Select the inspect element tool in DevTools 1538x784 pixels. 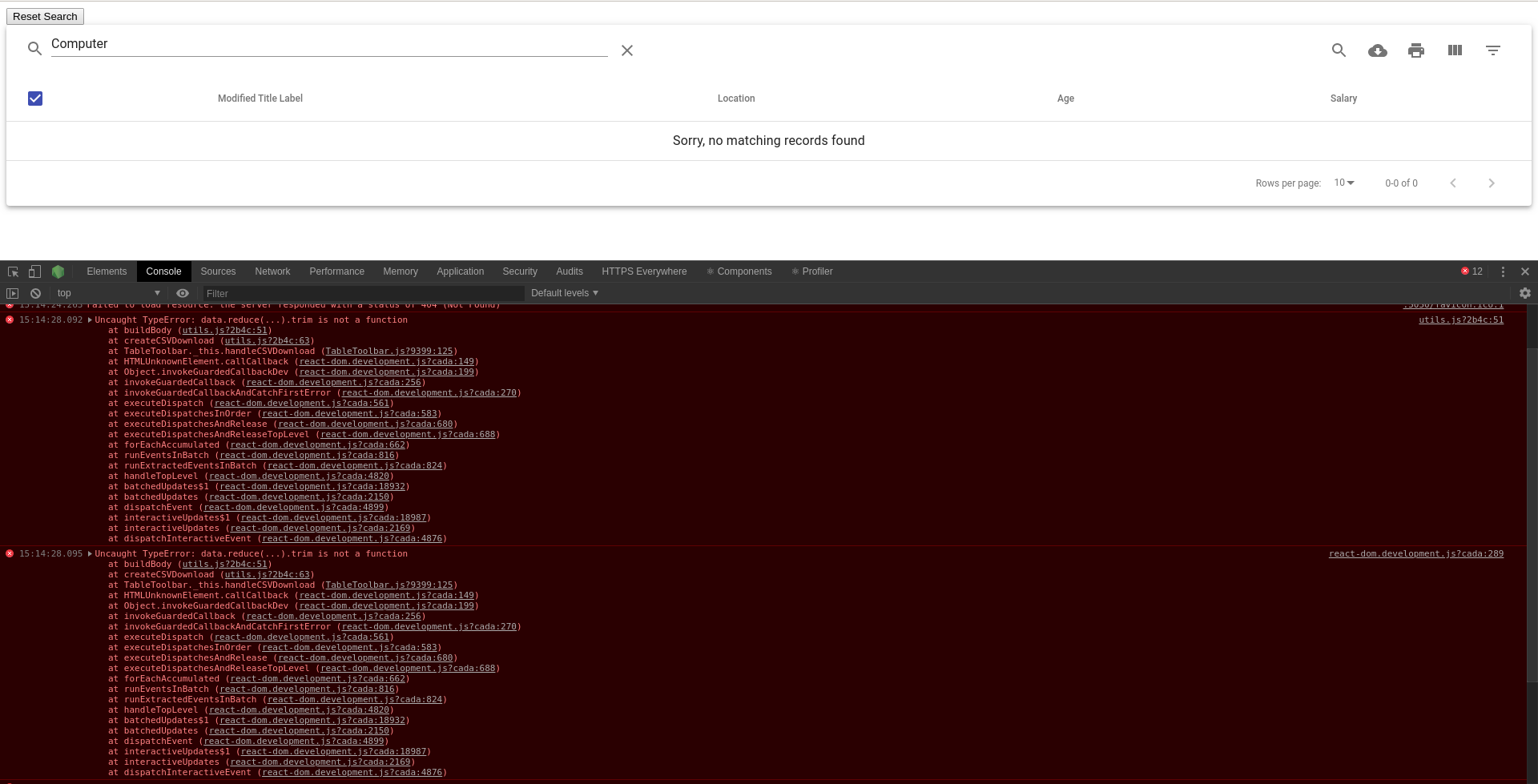coord(12,271)
